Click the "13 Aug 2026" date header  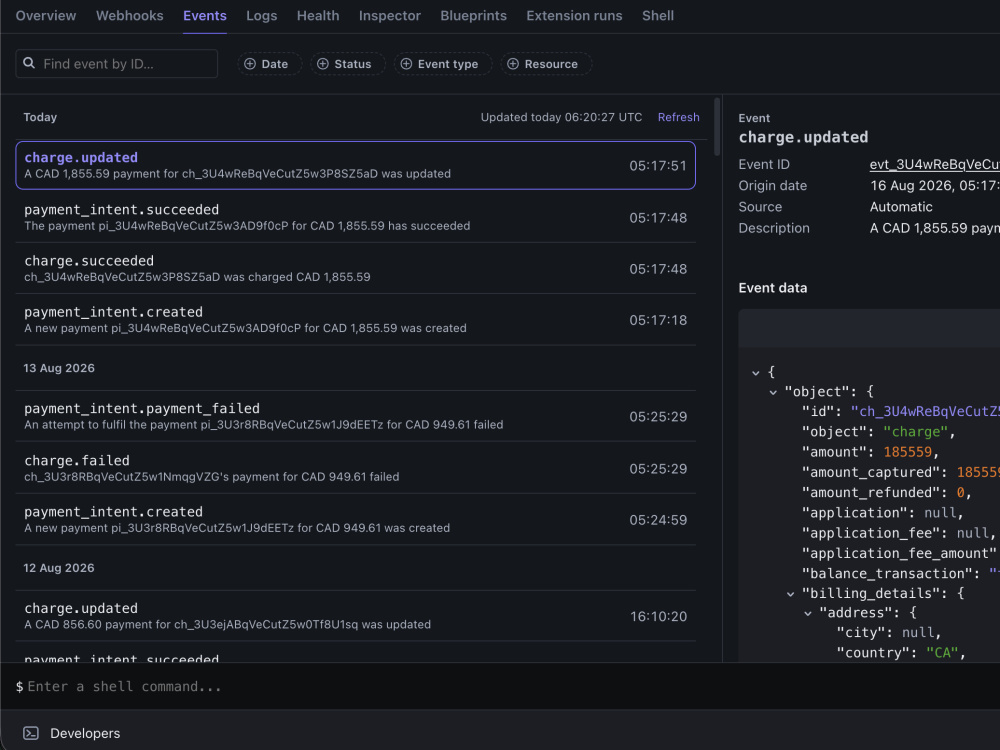tap(59, 368)
